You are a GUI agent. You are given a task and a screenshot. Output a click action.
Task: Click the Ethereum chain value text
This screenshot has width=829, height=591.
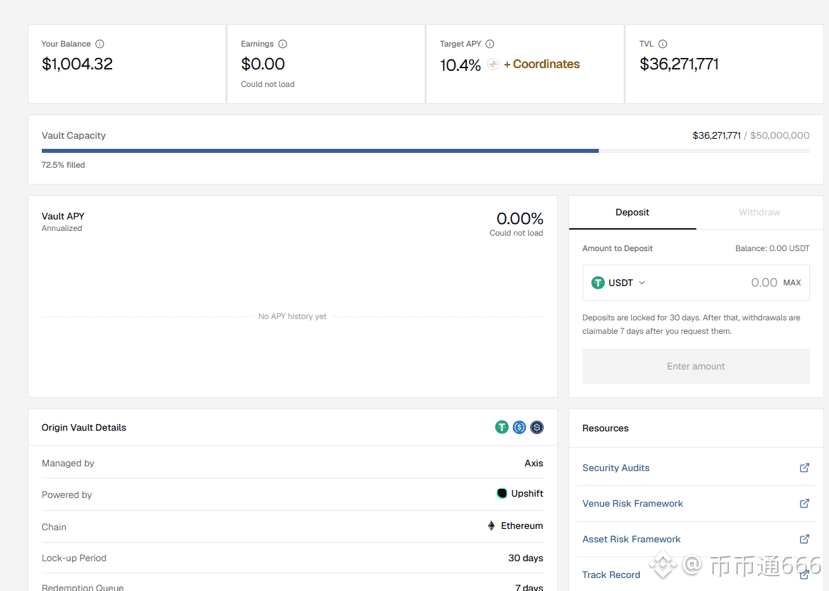tap(522, 525)
